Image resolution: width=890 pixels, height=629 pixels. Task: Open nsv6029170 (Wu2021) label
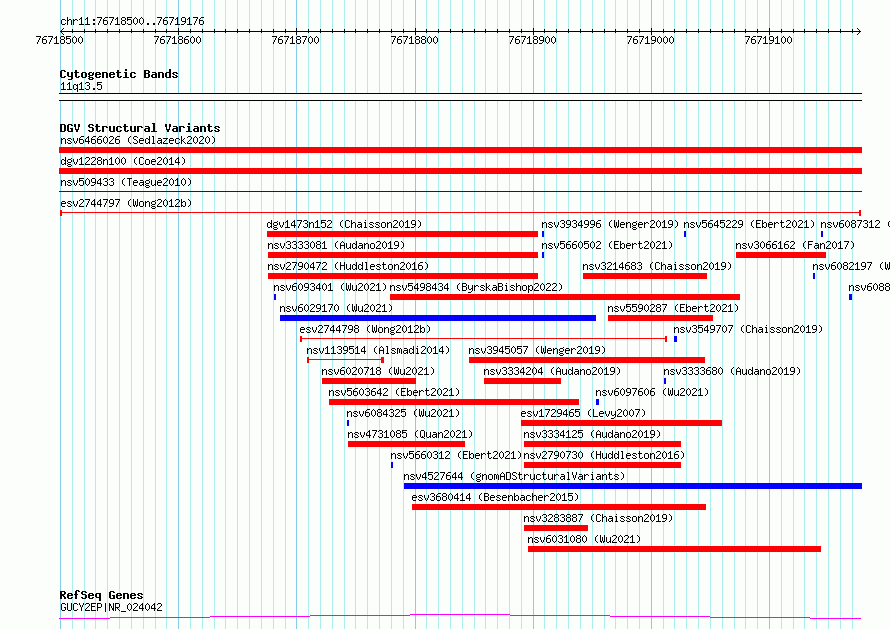click(336, 308)
